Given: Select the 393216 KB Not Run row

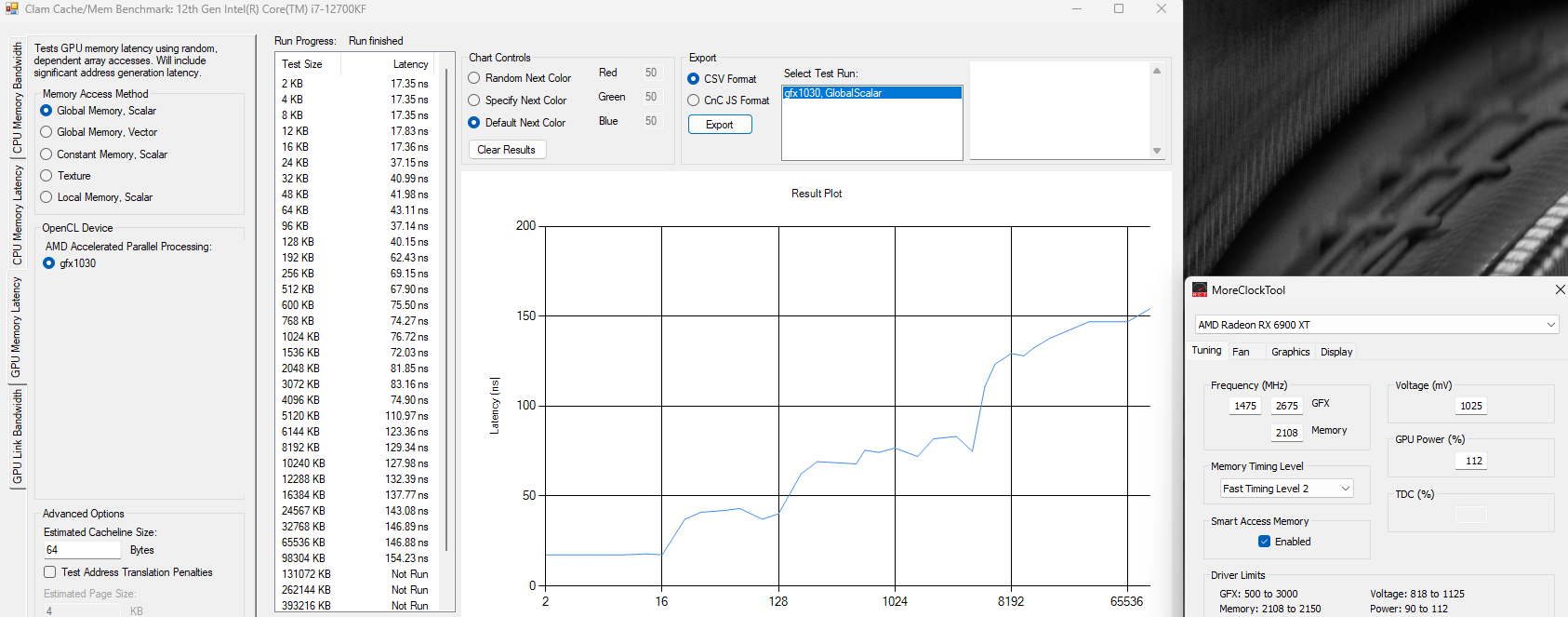Looking at the screenshot, I should (355, 606).
